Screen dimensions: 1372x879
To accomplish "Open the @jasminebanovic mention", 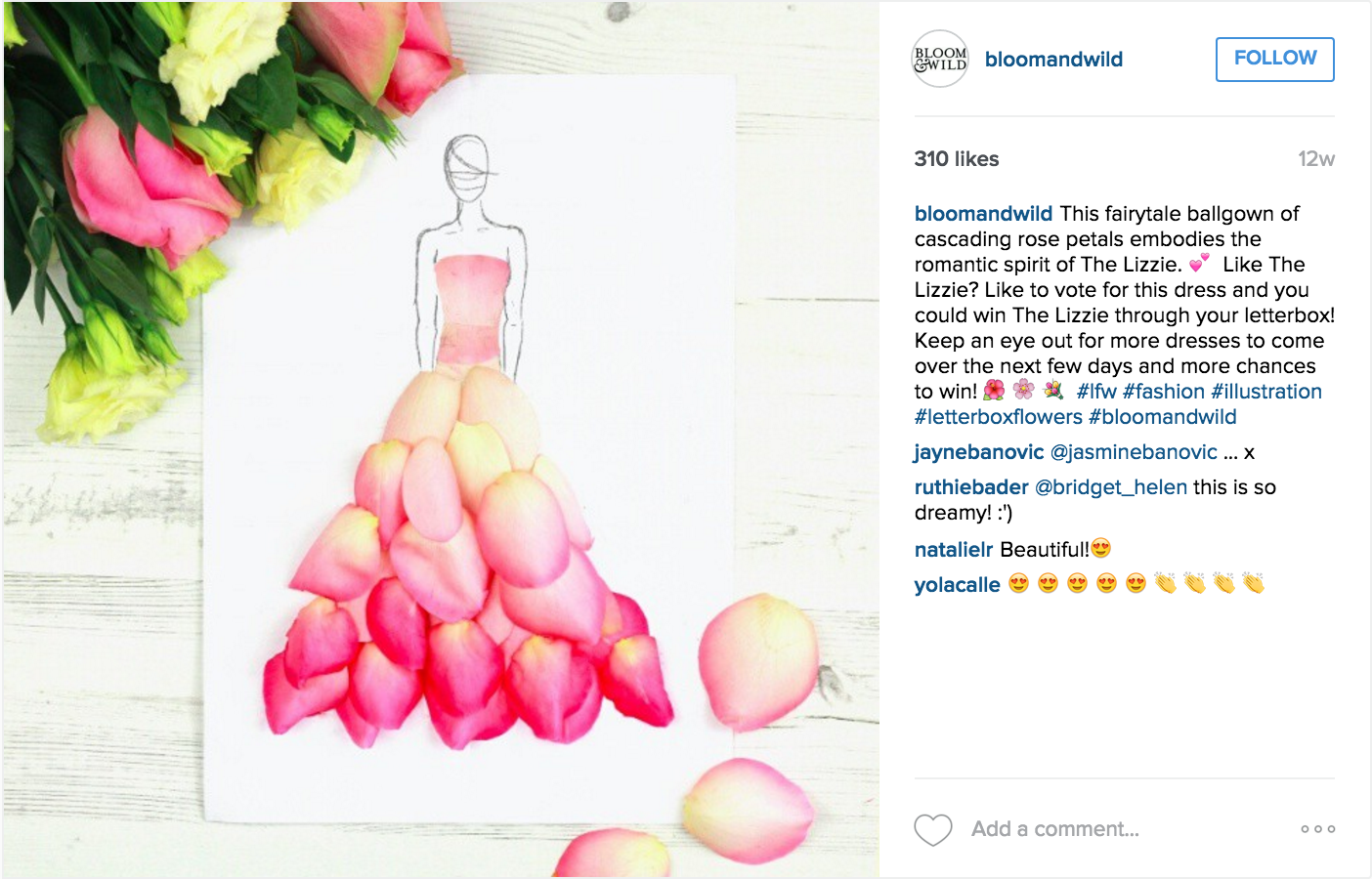I will click(1134, 452).
